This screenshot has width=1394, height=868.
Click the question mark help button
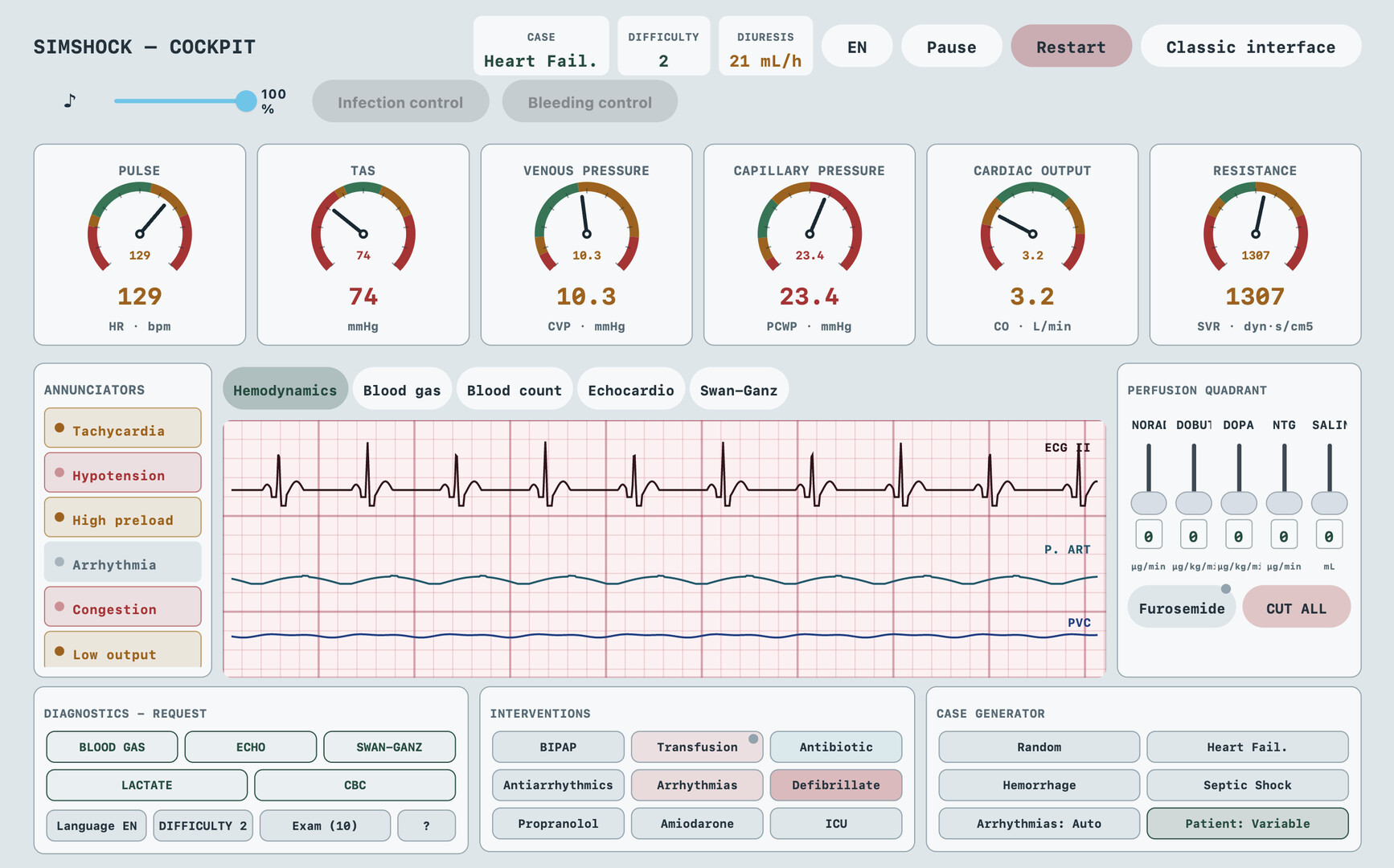pos(426,825)
